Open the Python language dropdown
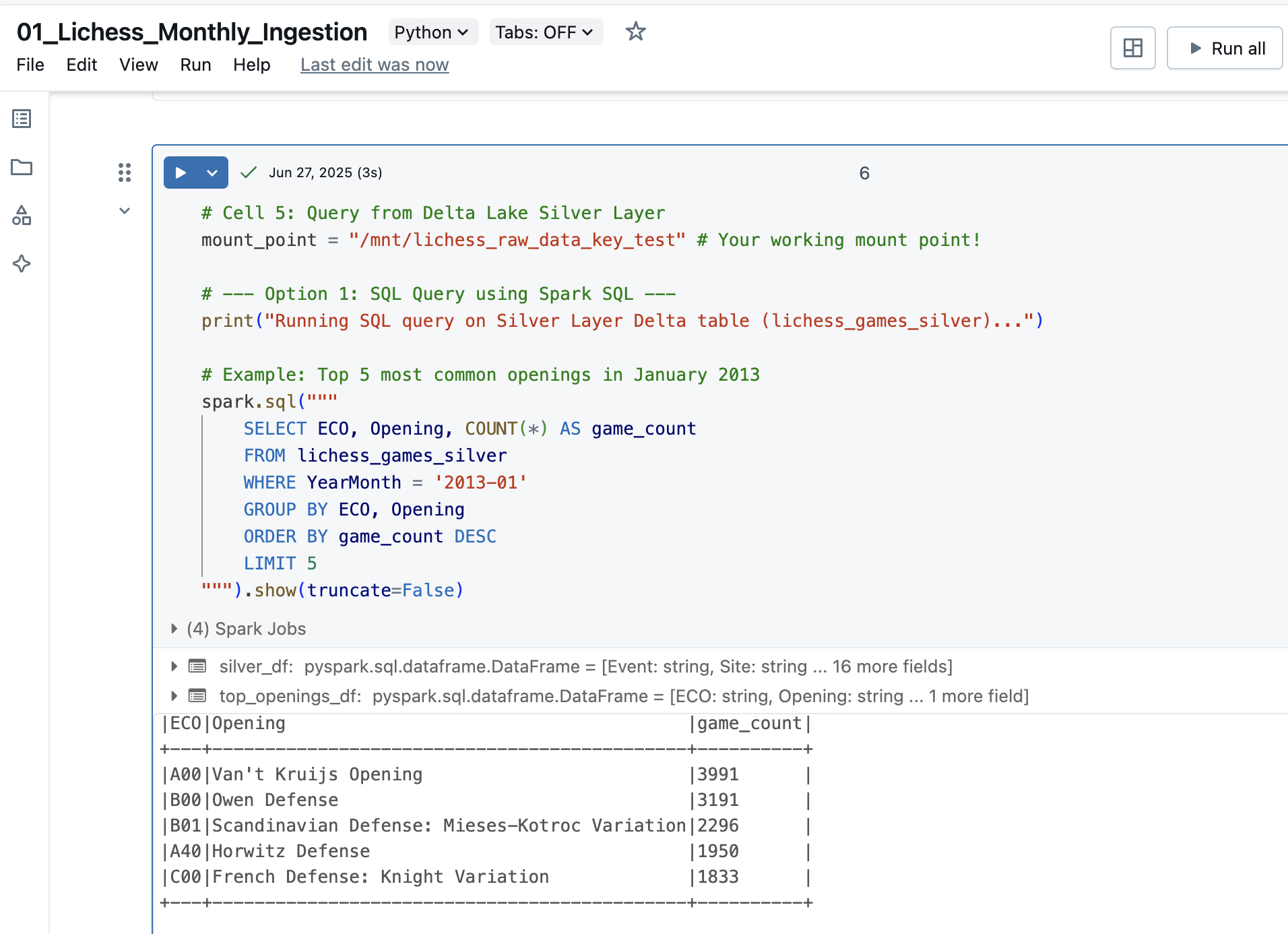 point(432,32)
